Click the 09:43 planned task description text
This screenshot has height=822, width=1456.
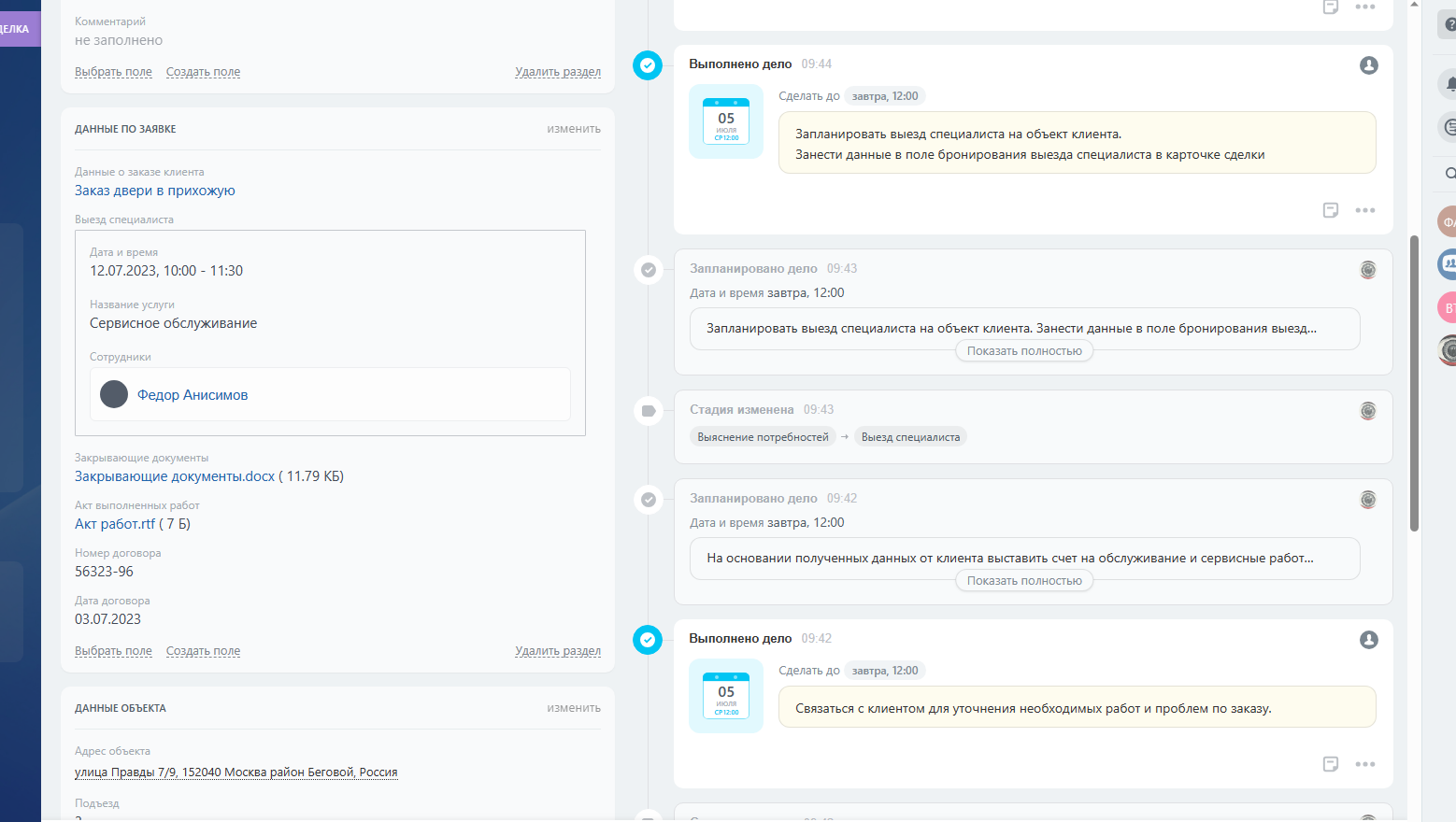[x=1011, y=329]
